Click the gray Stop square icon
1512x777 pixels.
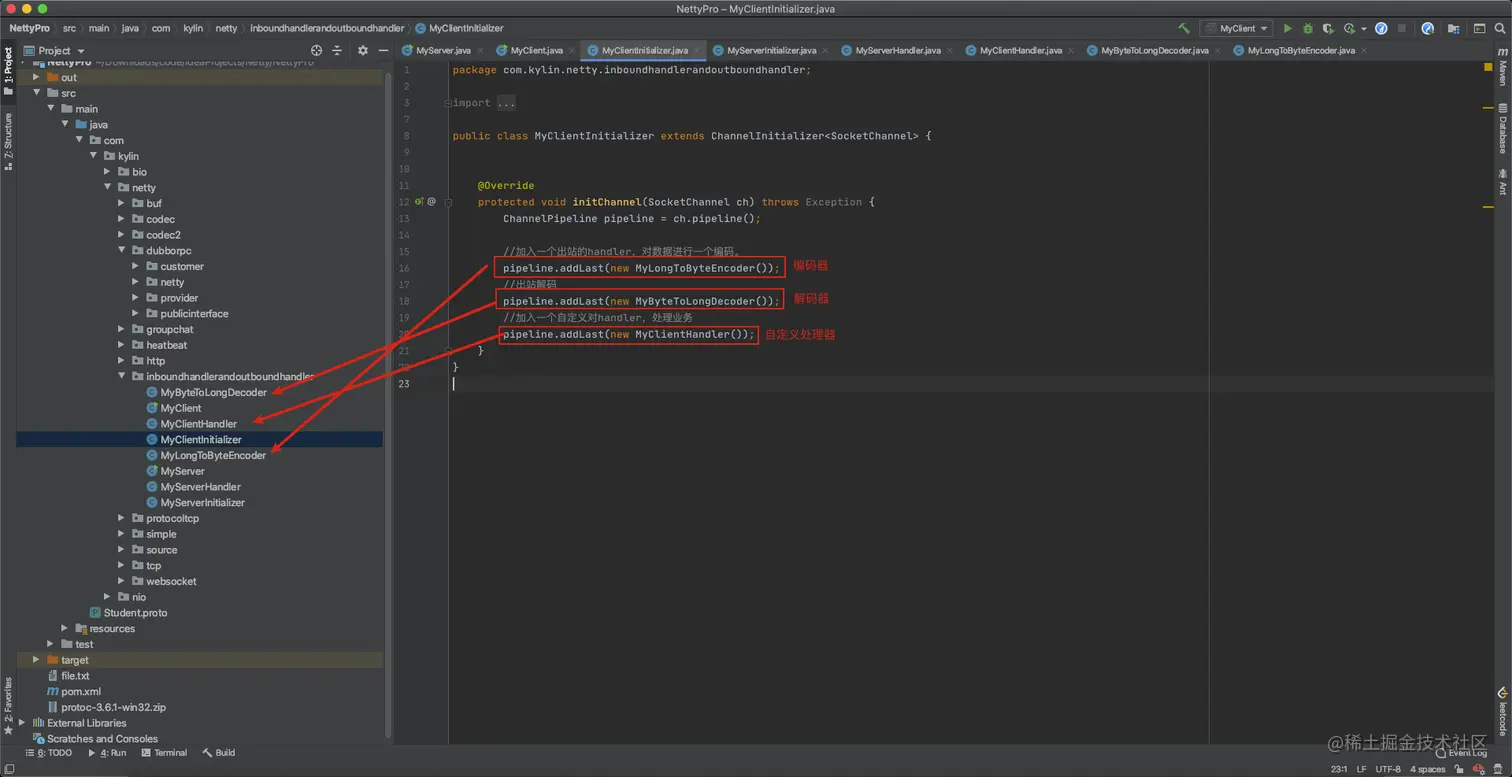click(x=1402, y=29)
